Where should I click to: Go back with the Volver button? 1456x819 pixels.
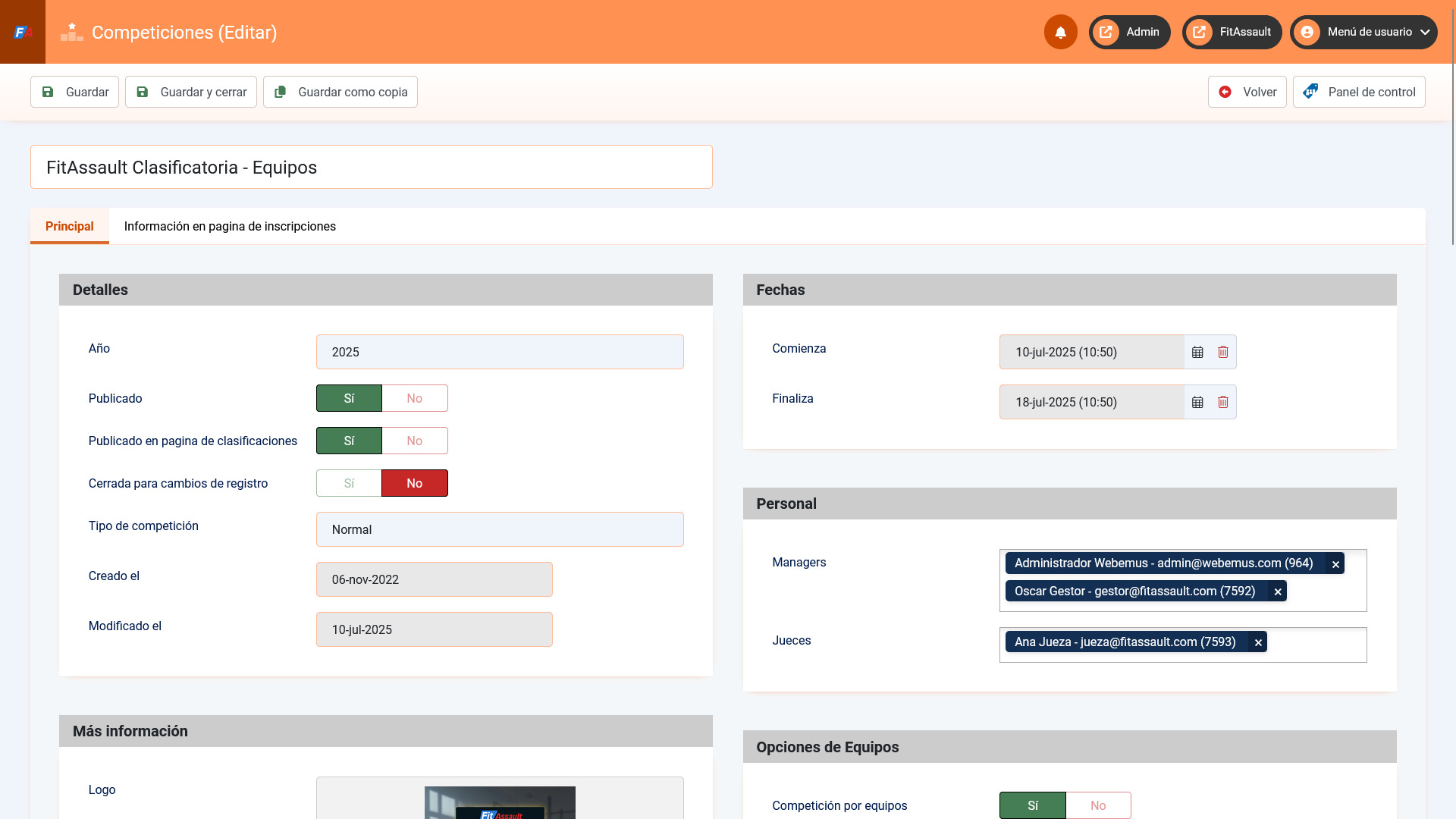(x=1247, y=92)
